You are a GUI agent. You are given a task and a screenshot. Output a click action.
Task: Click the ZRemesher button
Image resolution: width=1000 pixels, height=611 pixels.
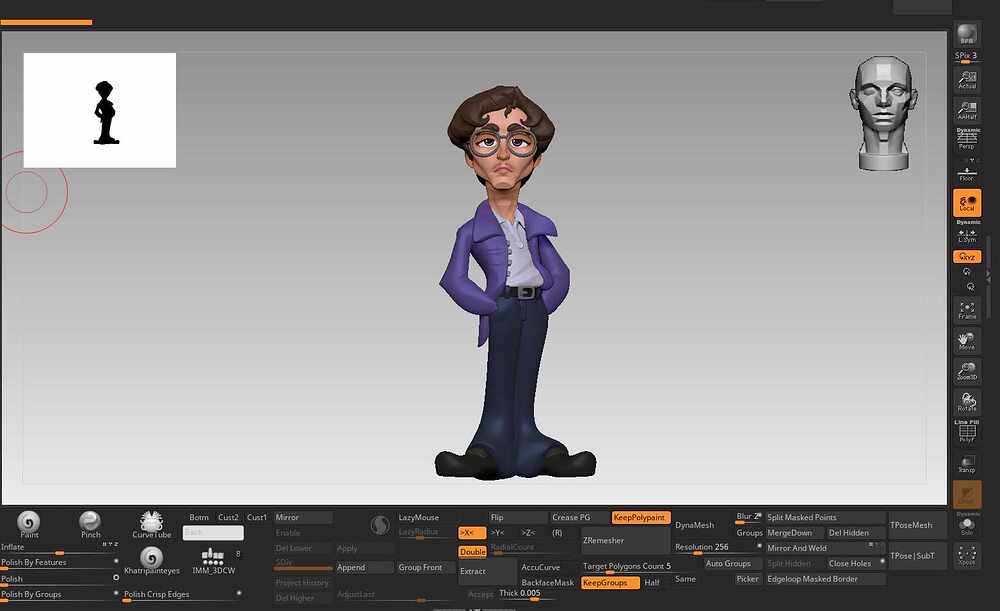click(625, 540)
